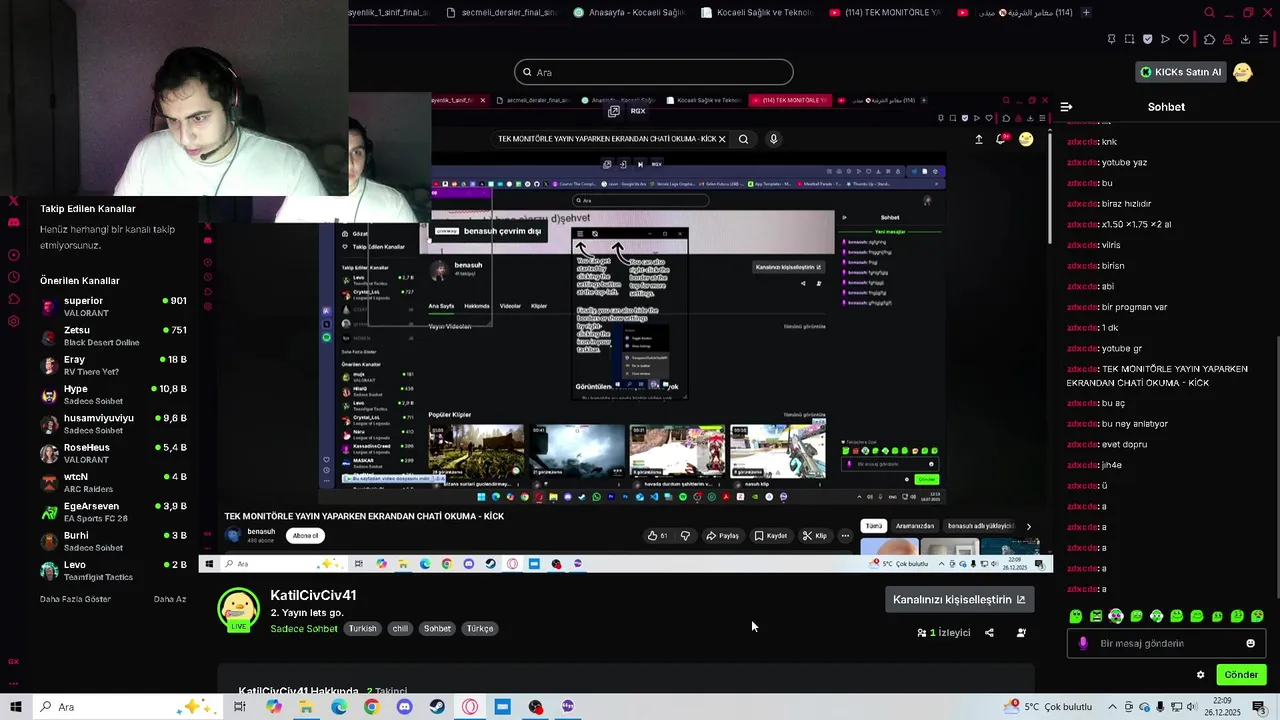
Task: Open Chrome from the Windows taskbar
Action: 371,707
